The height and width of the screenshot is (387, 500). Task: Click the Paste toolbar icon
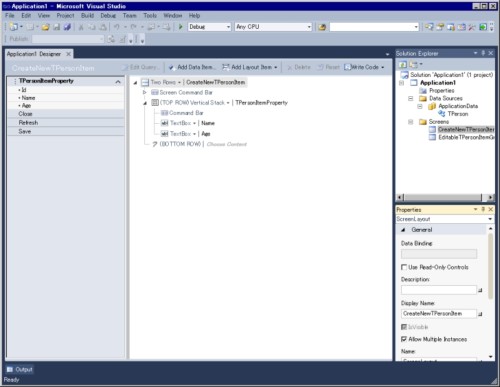[x=103, y=27]
